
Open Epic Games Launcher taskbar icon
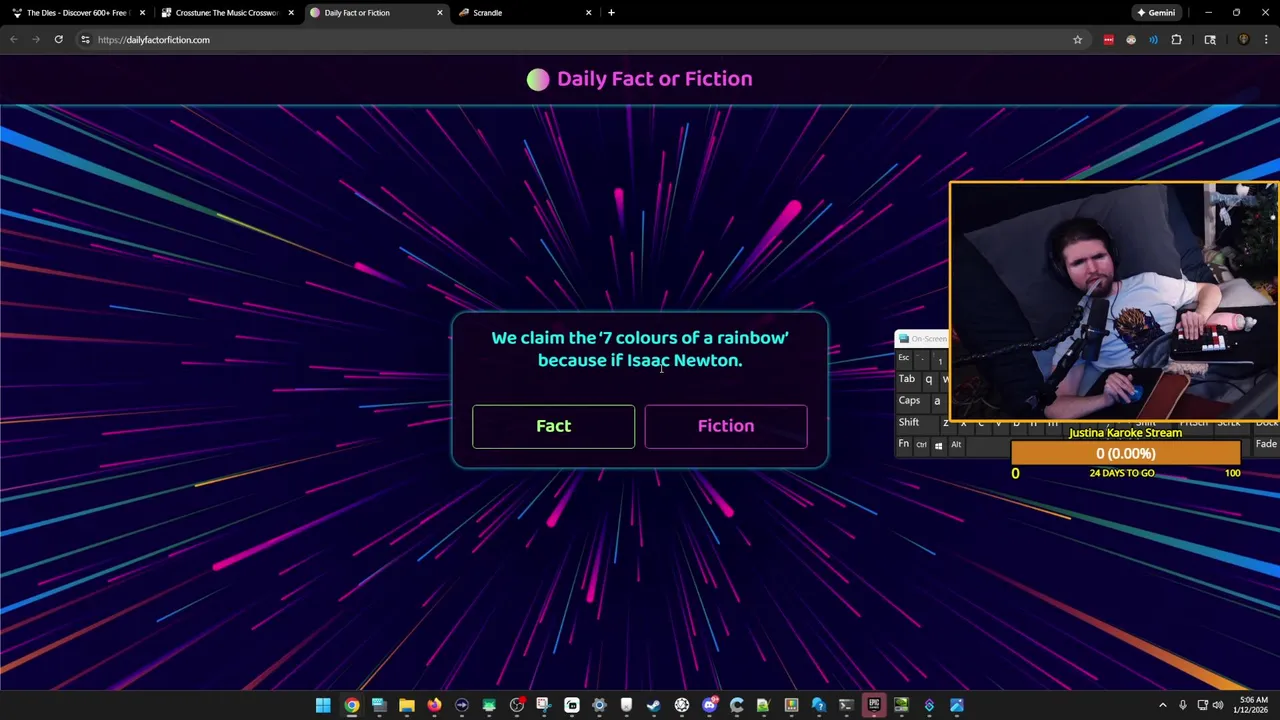click(874, 706)
